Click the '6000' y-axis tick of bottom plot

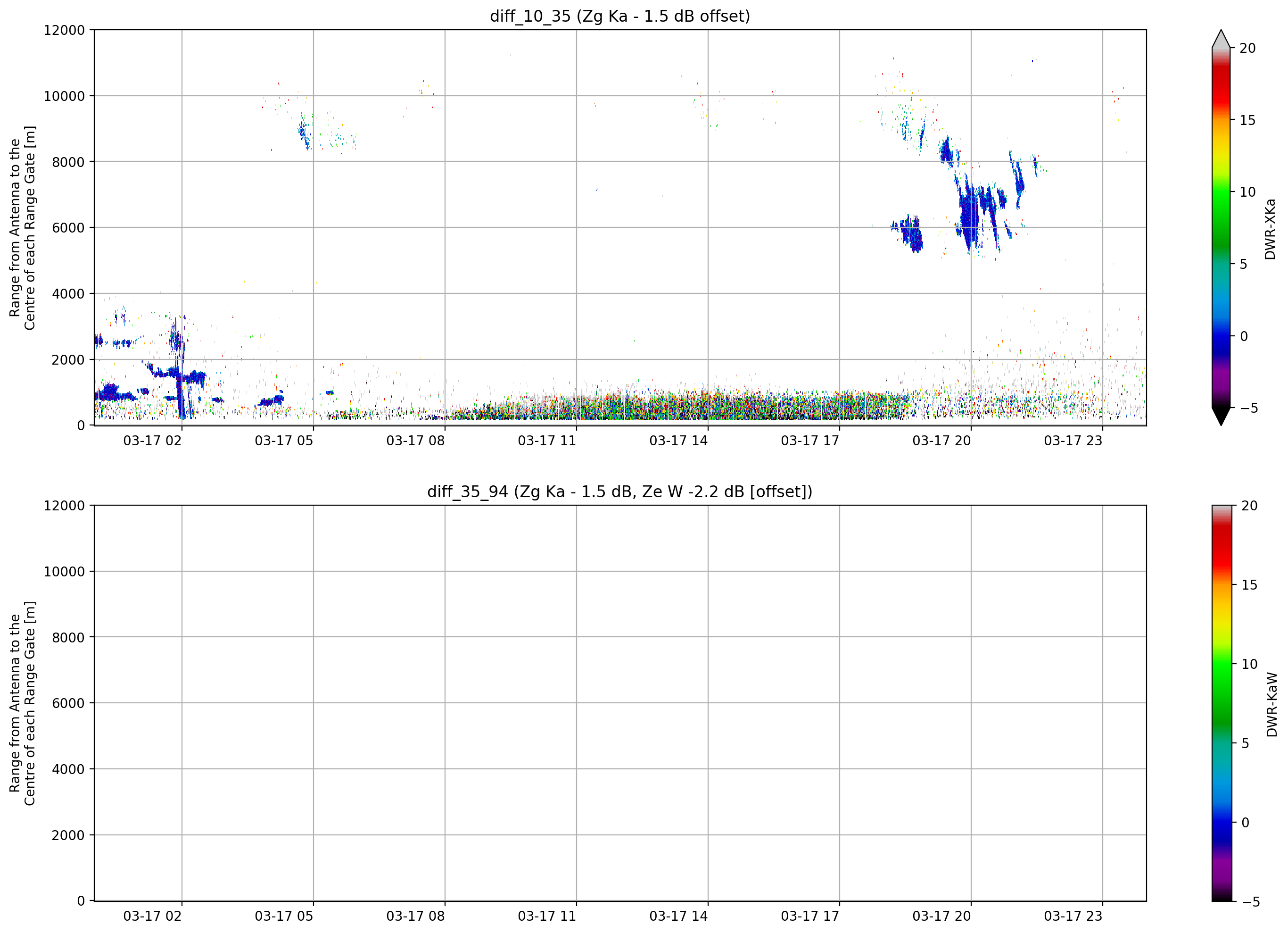(x=68, y=703)
